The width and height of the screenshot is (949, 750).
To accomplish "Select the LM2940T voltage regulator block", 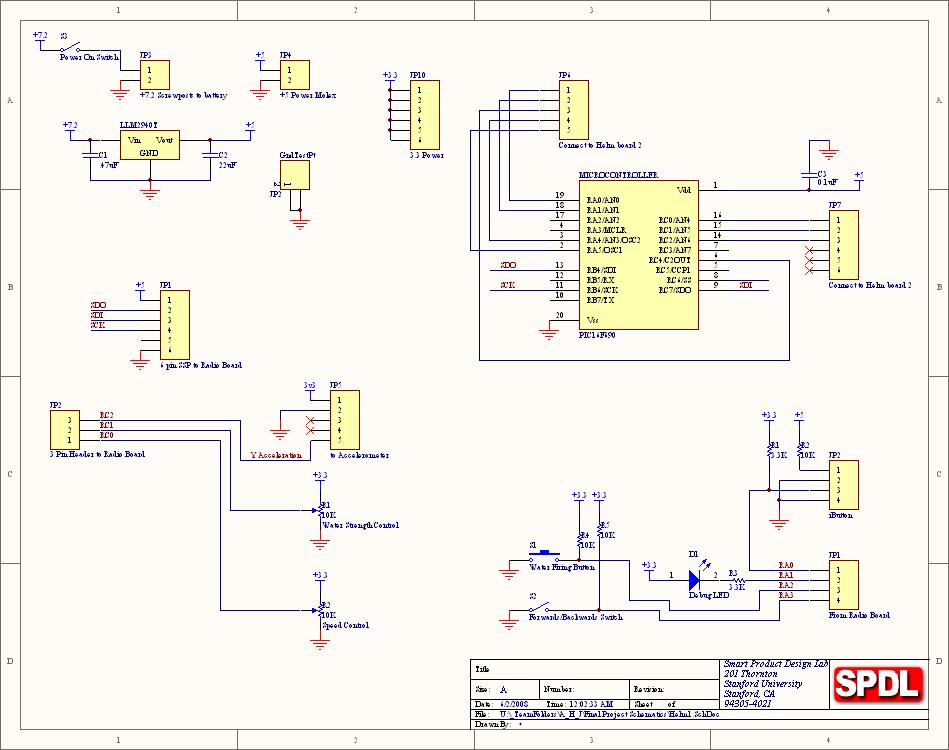I will 149,145.
